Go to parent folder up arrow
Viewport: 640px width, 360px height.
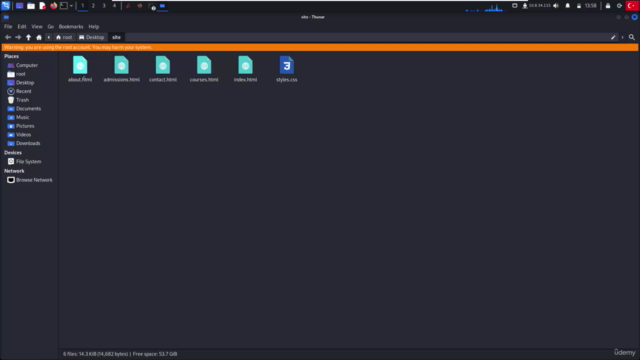[x=28, y=37]
